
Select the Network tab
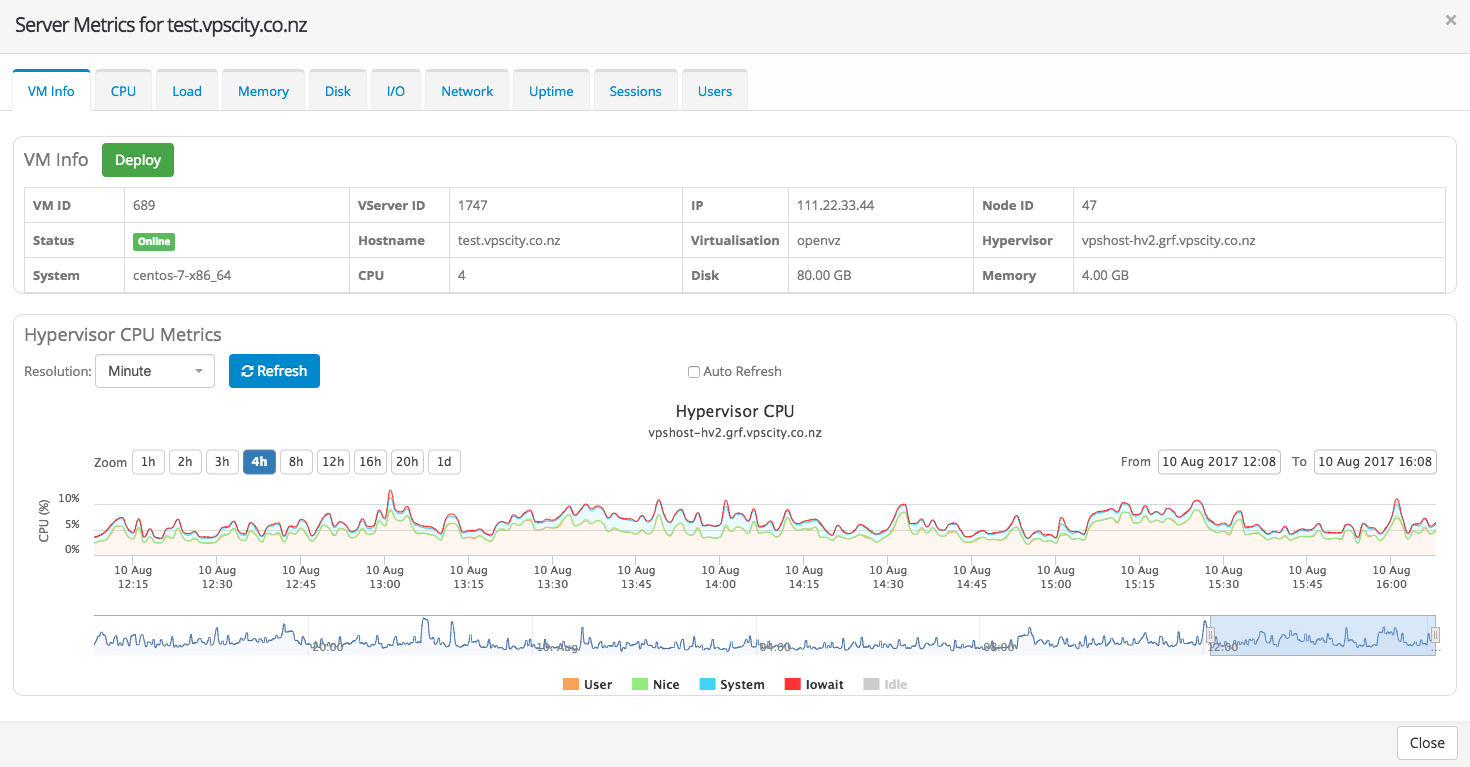click(467, 91)
